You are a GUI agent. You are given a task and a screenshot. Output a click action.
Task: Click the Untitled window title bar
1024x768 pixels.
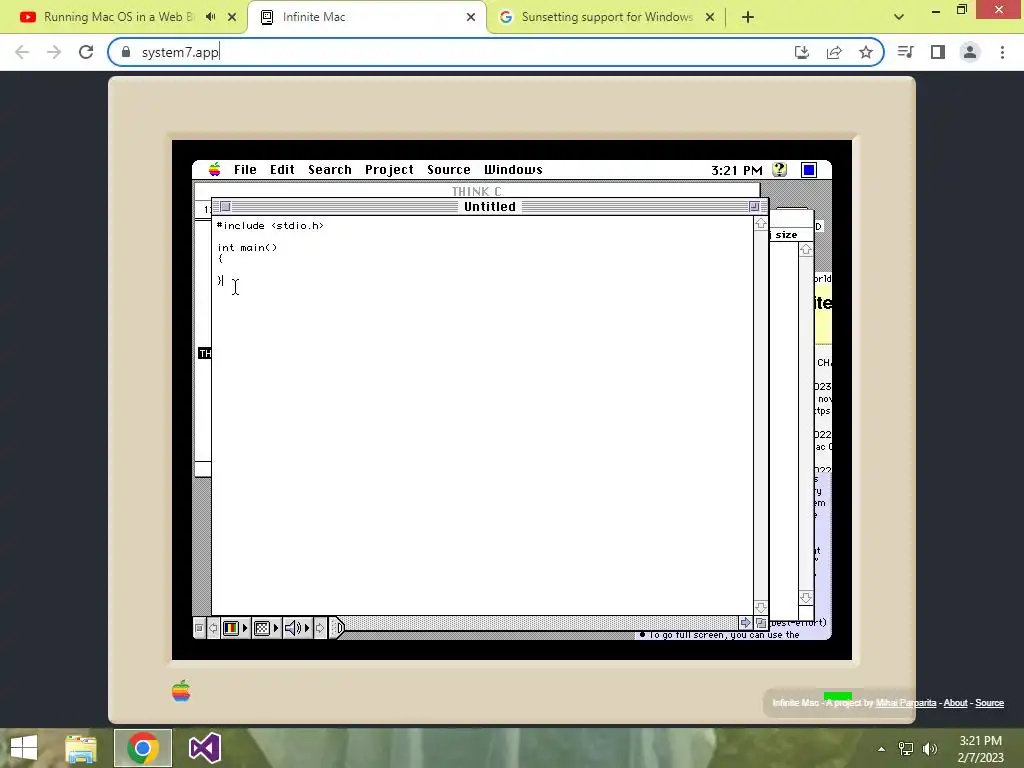490,206
